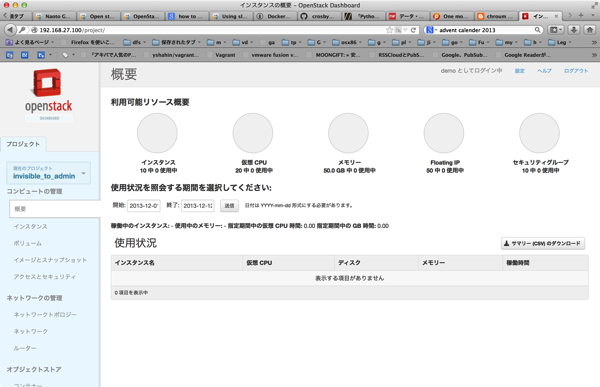This screenshot has height=387, width=600.
Task: Click the ヘルプ help link
Action: point(544,71)
